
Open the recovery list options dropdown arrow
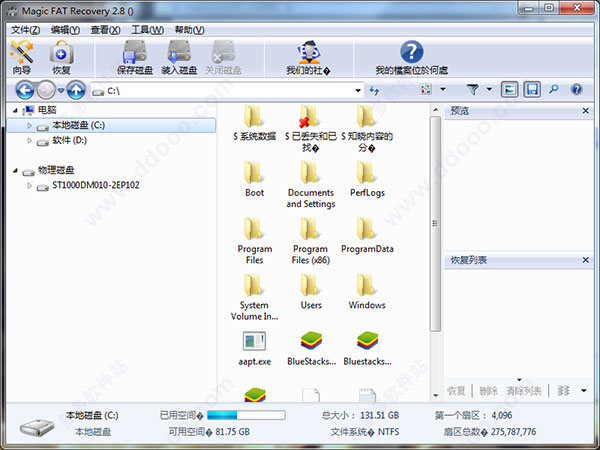584,390
